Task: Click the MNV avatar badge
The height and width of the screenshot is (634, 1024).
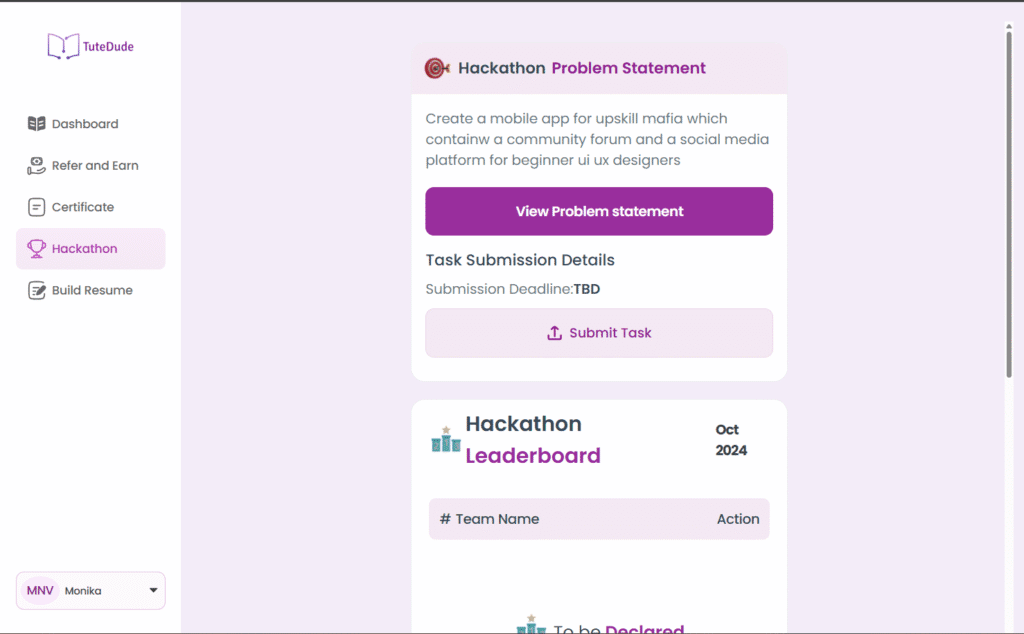Action: [x=38, y=590]
